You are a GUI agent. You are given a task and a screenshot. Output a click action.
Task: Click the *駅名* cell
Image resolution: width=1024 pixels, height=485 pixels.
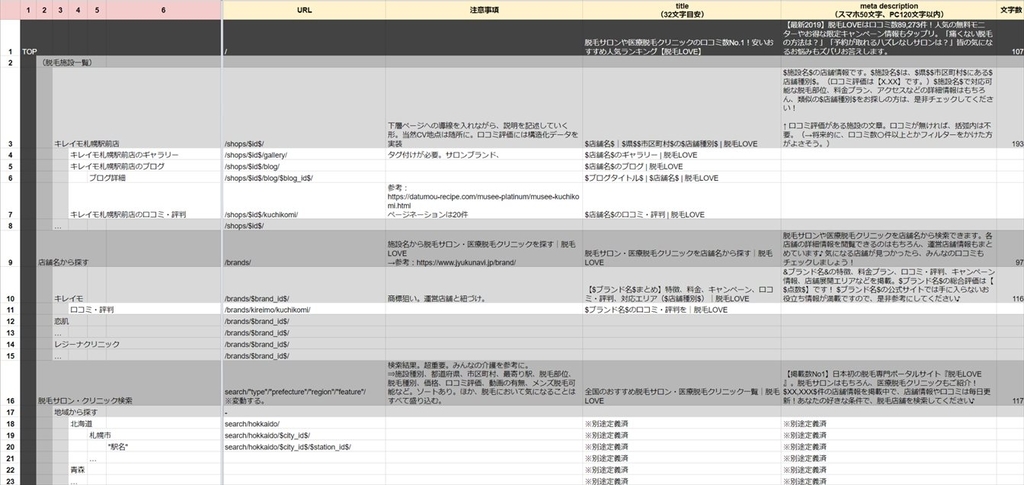click(118, 446)
